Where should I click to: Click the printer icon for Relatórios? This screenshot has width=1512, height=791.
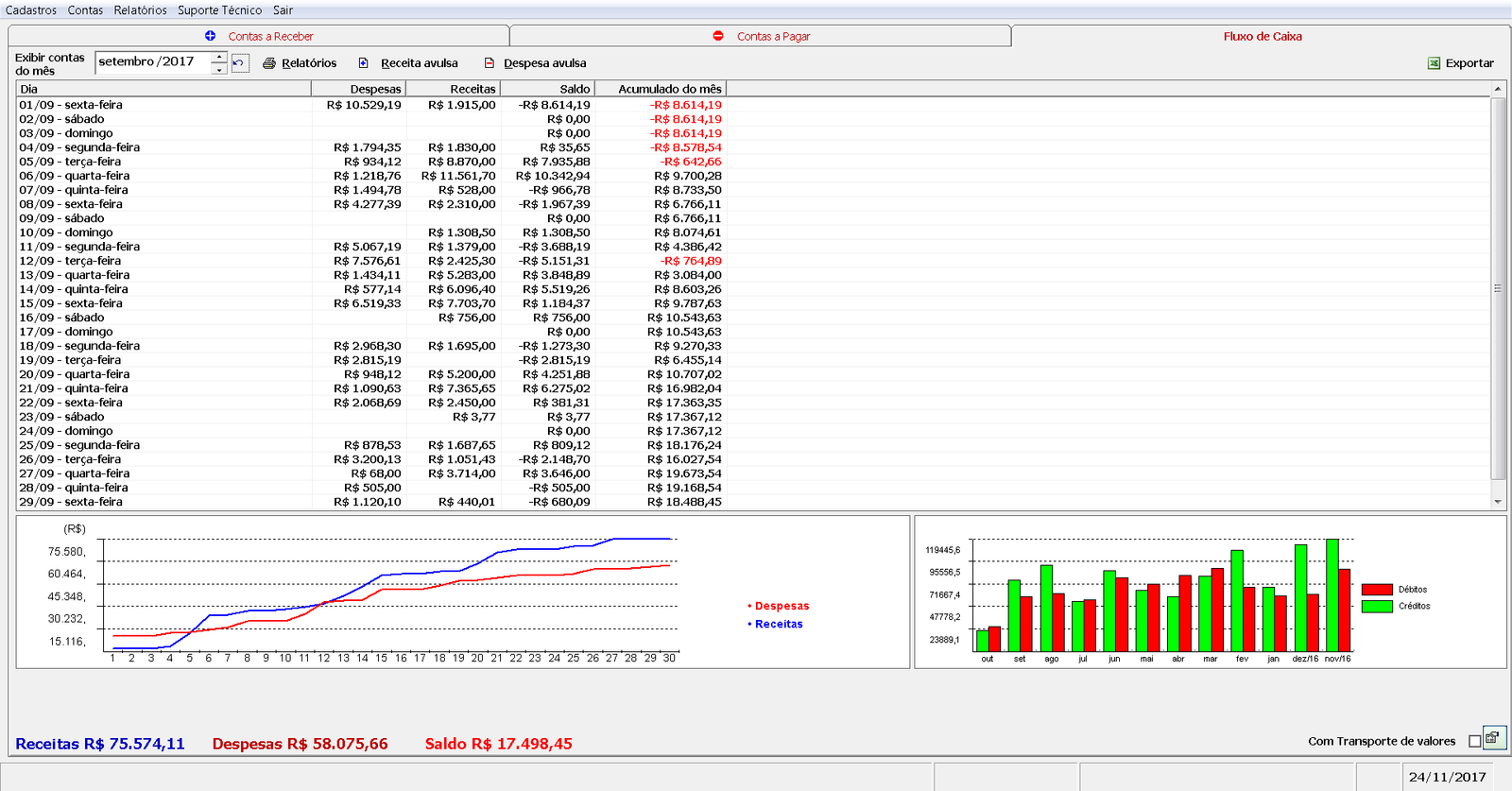tap(269, 63)
